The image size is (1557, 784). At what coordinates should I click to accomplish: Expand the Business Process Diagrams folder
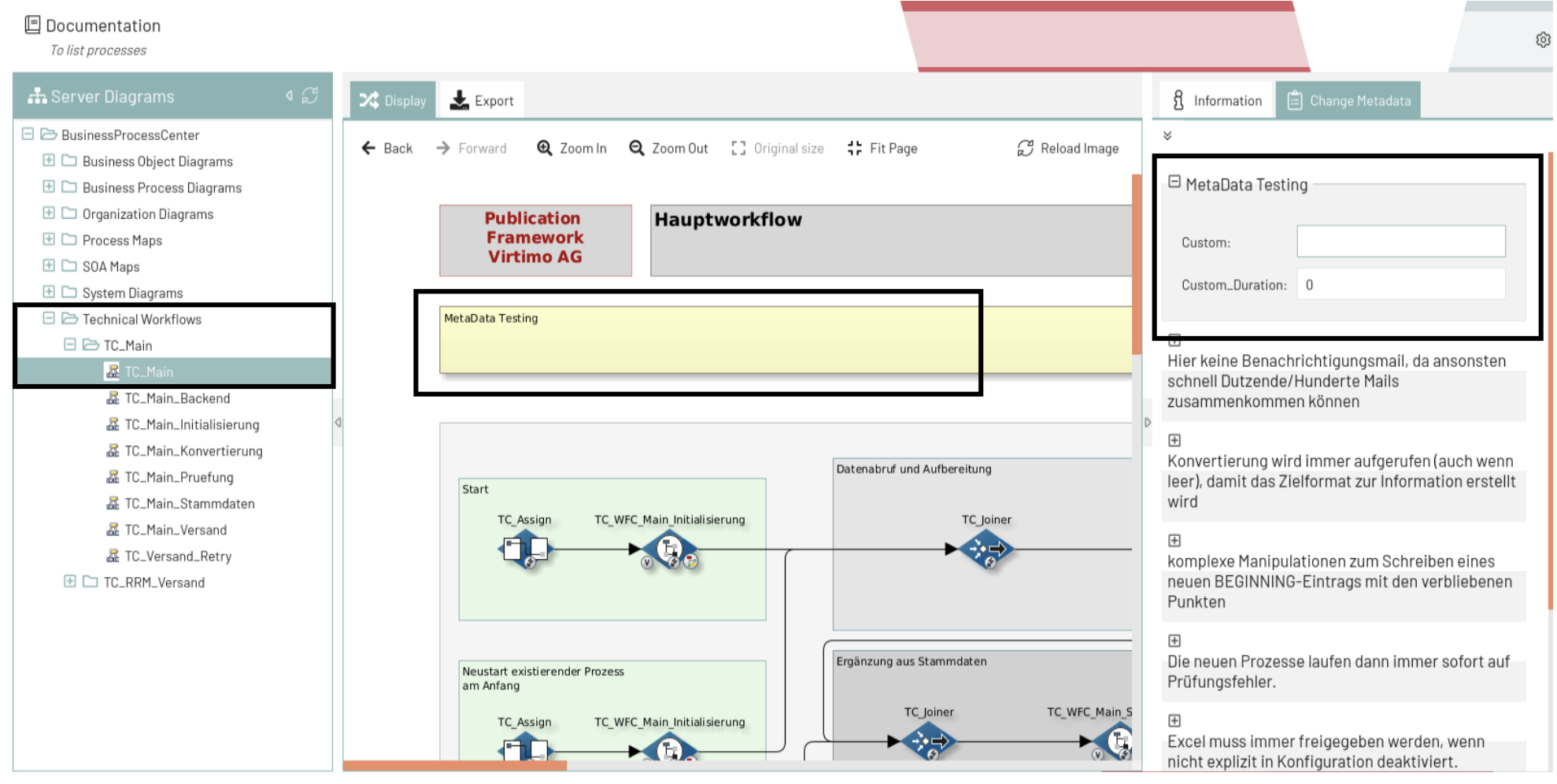[x=49, y=187]
